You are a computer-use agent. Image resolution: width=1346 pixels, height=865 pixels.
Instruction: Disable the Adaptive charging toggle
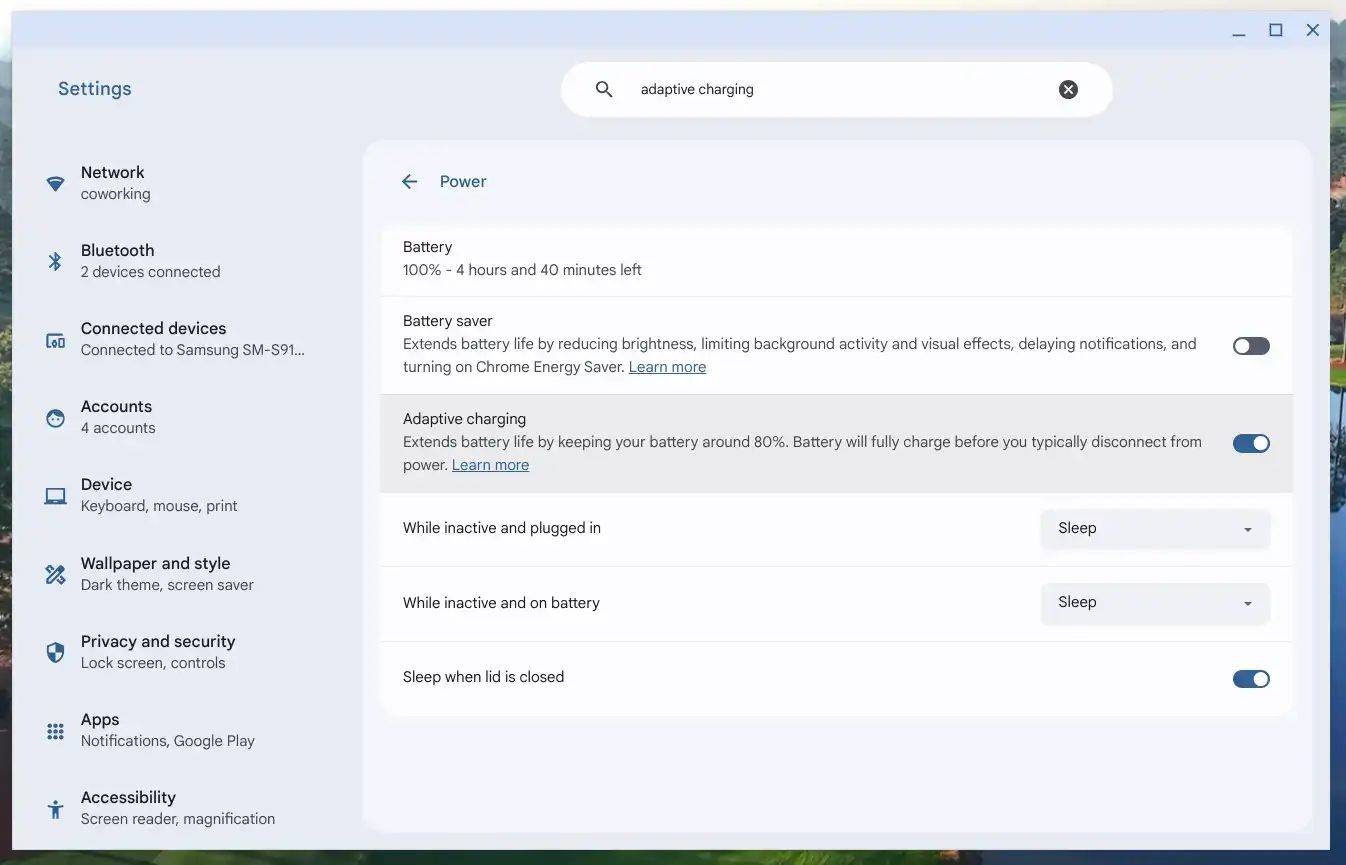click(1251, 443)
